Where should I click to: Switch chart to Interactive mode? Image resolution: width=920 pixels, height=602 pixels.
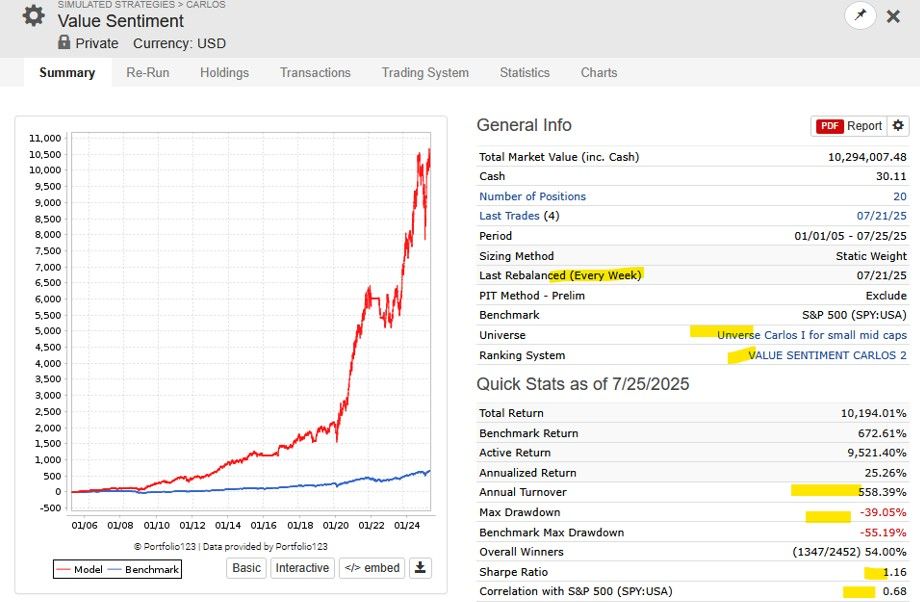point(302,568)
